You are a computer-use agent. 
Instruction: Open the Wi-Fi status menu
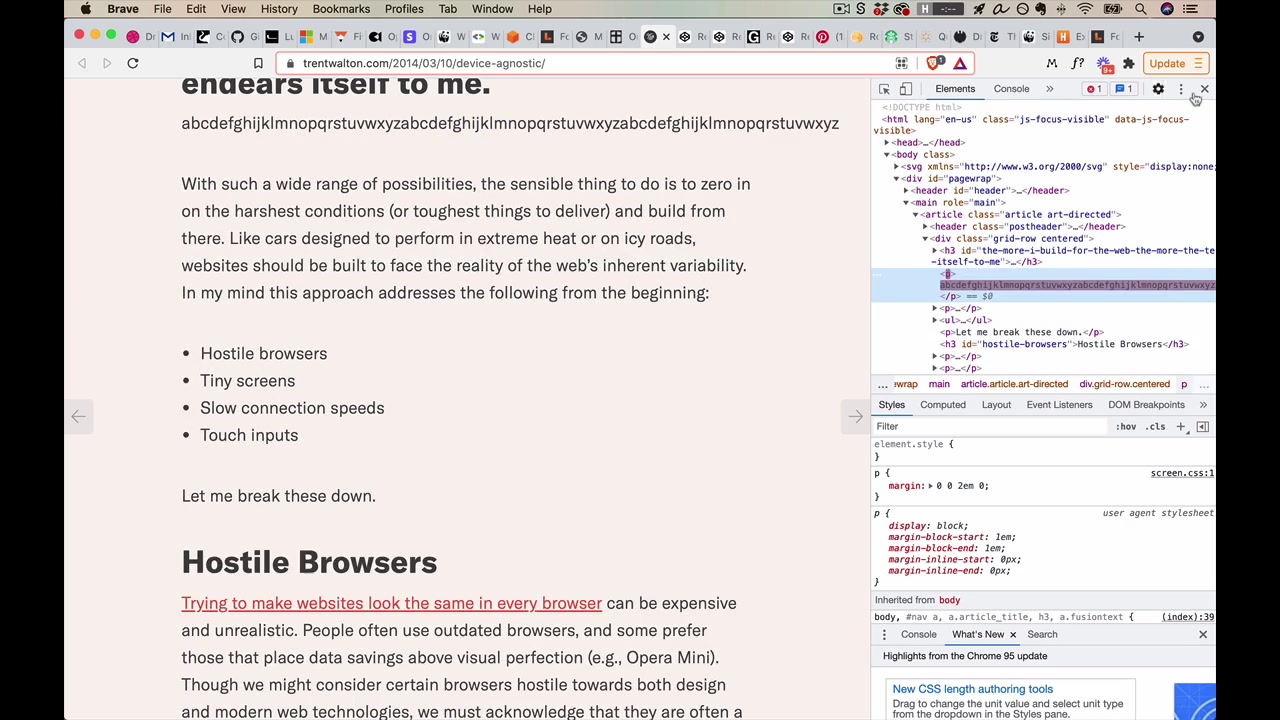pyautogui.click(x=1087, y=9)
